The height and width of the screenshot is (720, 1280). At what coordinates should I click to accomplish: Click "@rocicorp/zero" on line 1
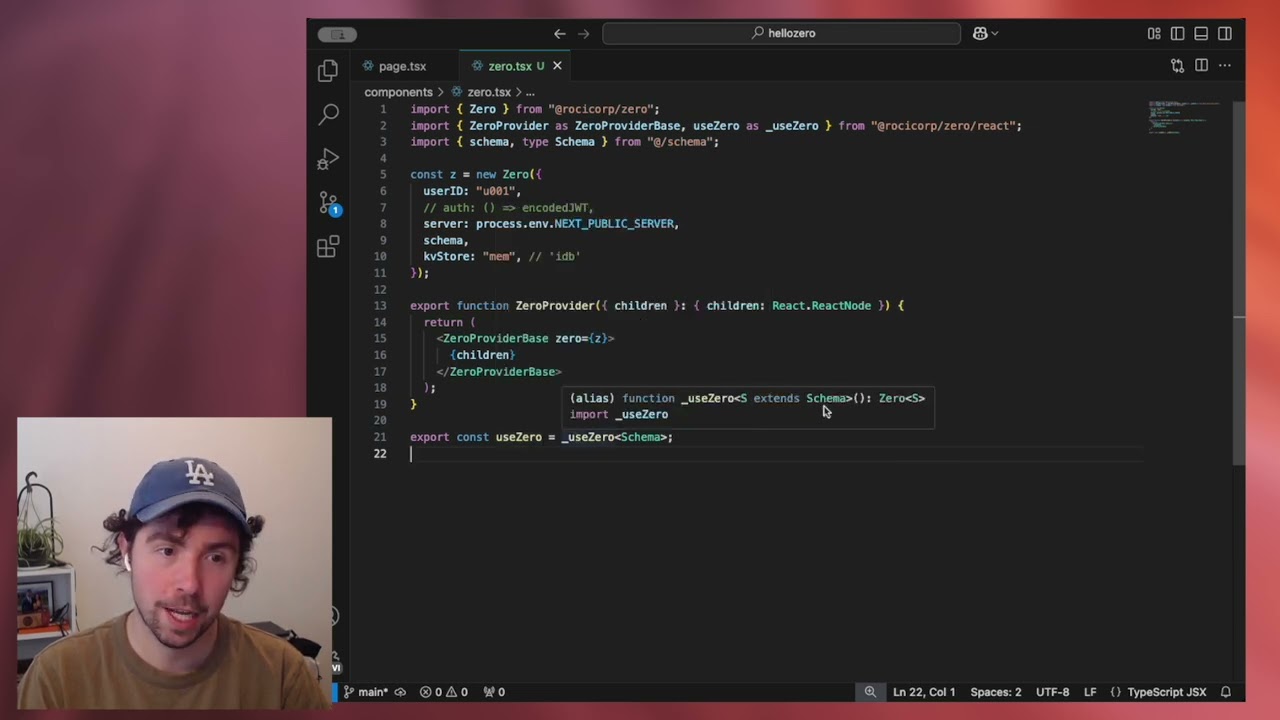(600, 109)
